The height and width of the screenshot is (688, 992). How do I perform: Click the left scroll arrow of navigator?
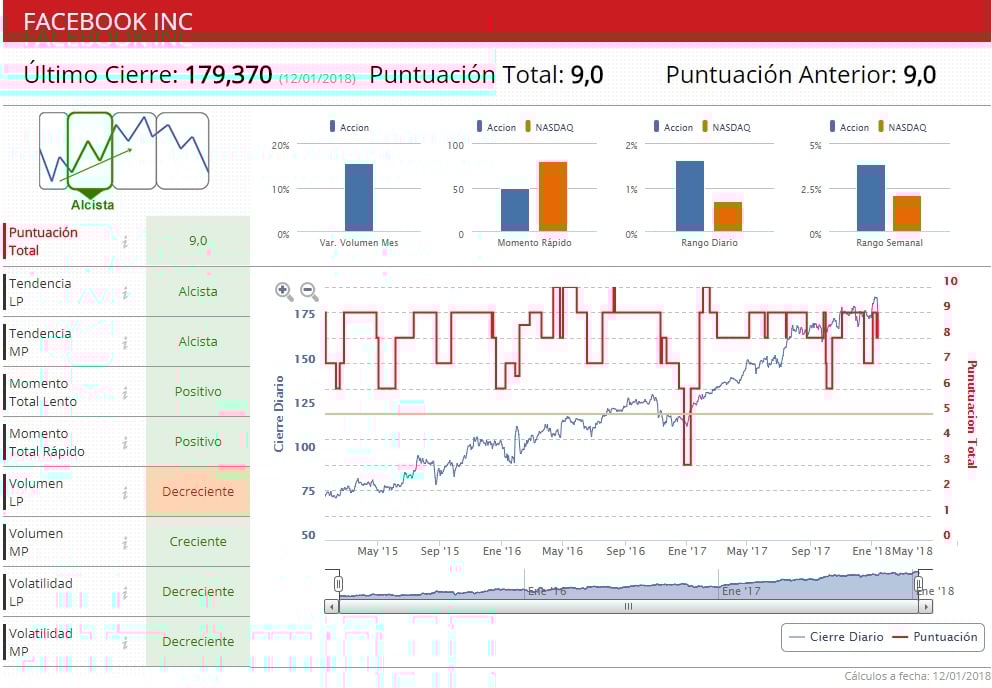pos(332,606)
